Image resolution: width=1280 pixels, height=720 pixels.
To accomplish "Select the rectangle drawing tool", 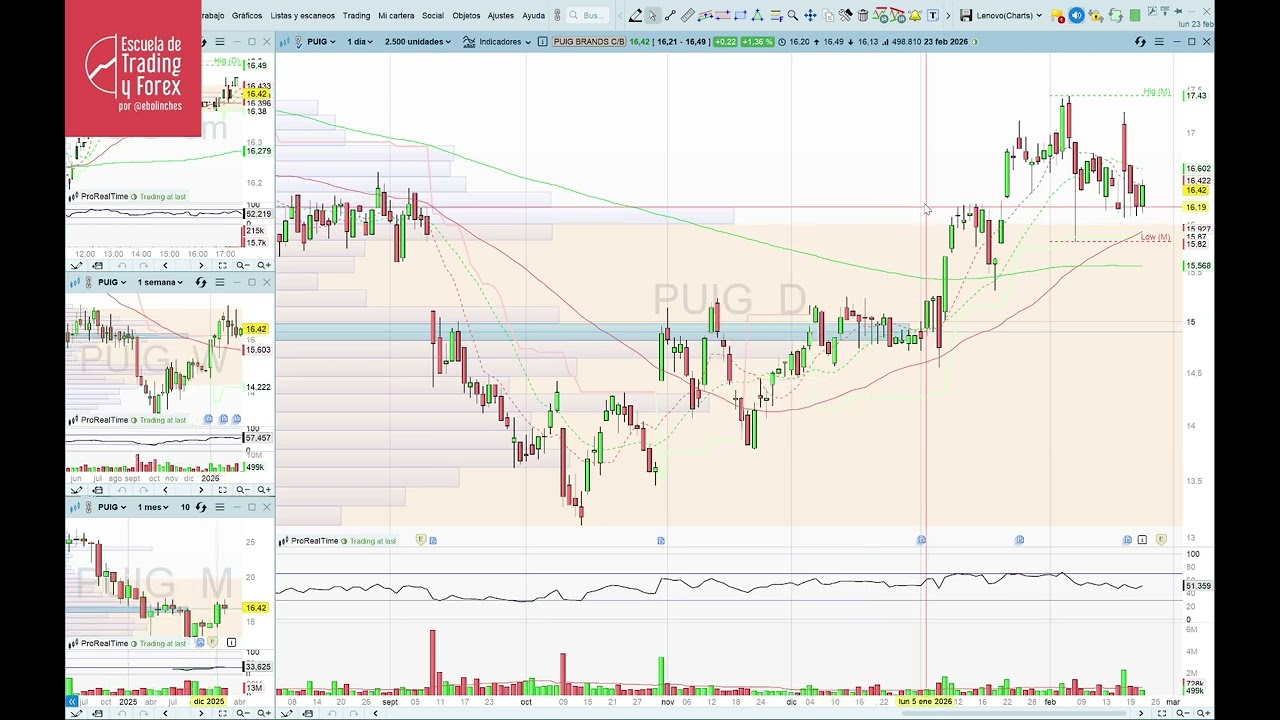I will tap(740, 15).
